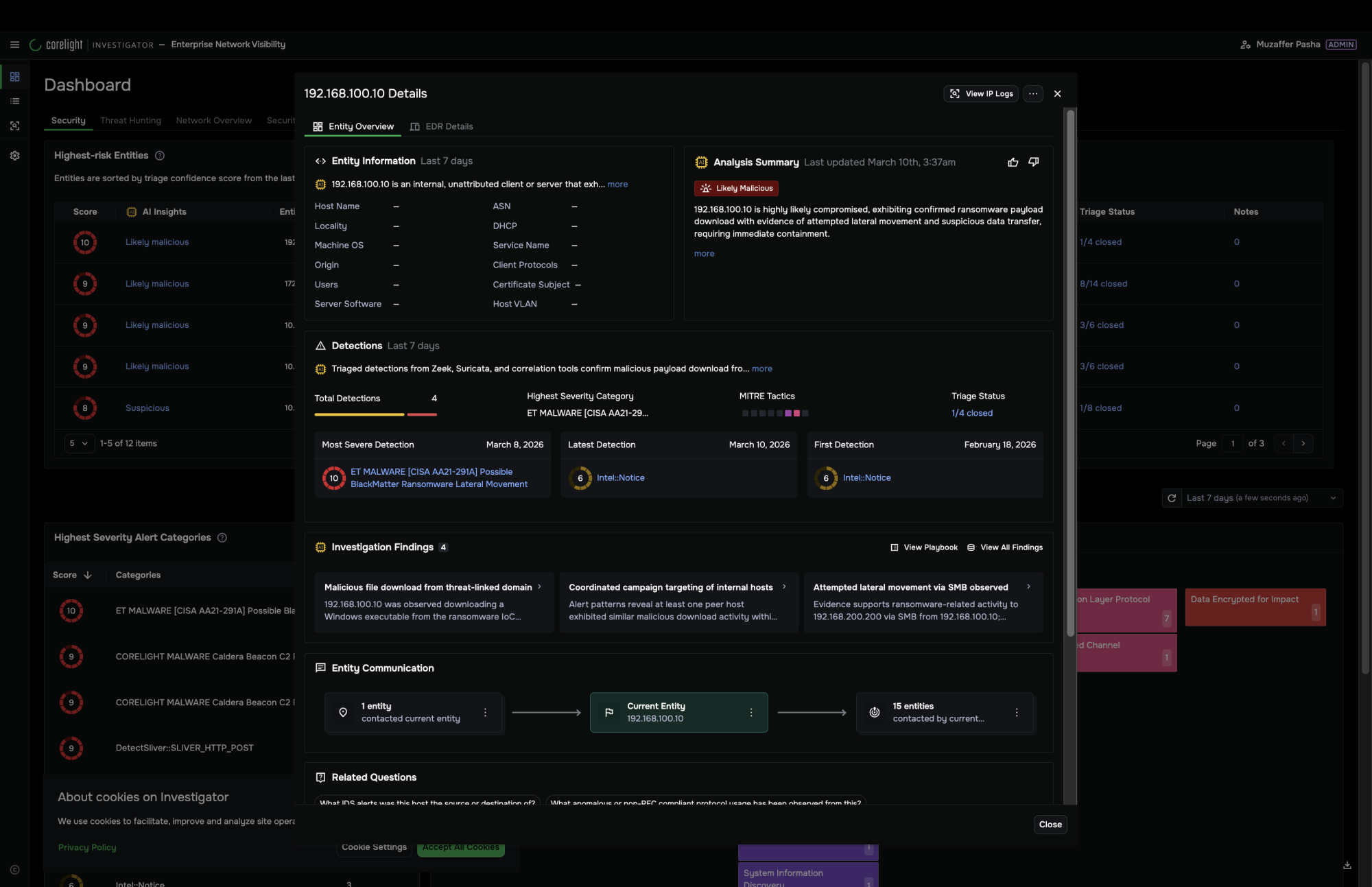Click the Investigation Findings AI icon
Image resolution: width=1372 pixels, height=887 pixels.
click(x=320, y=547)
